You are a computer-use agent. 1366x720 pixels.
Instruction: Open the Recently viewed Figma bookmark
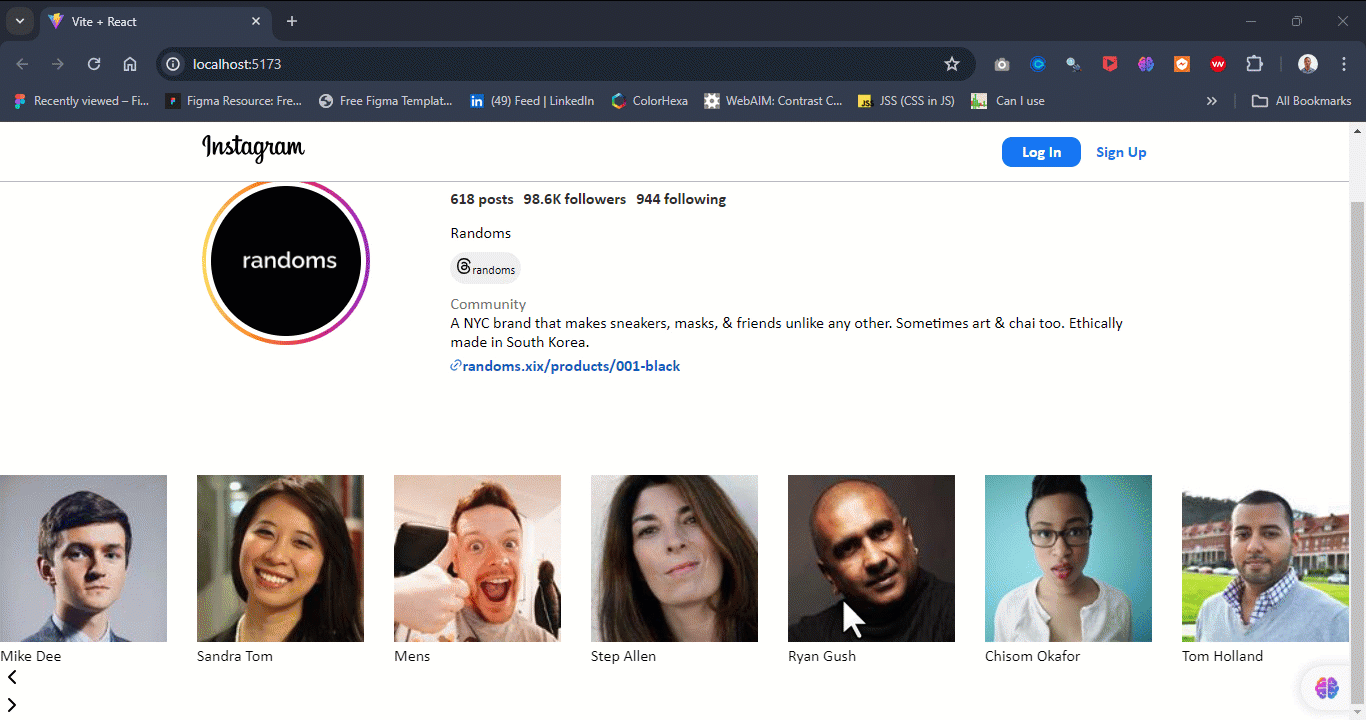point(81,101)
